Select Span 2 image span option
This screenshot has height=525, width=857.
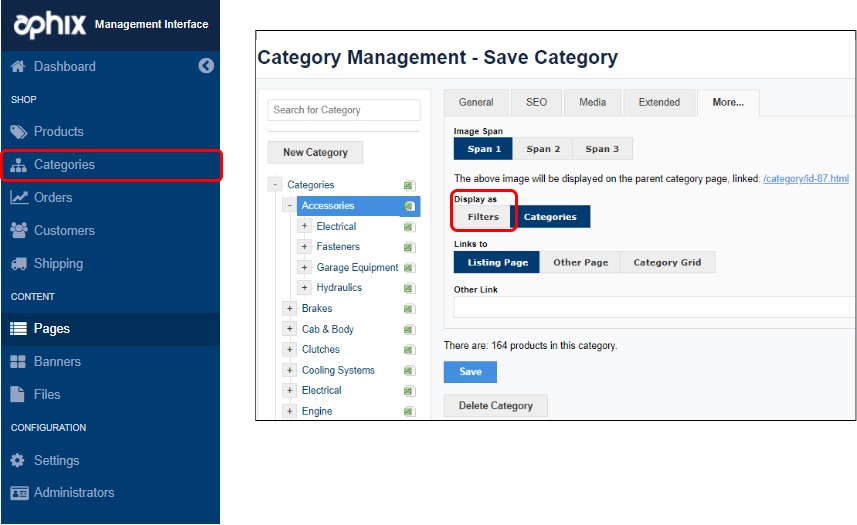coord(543,149)
